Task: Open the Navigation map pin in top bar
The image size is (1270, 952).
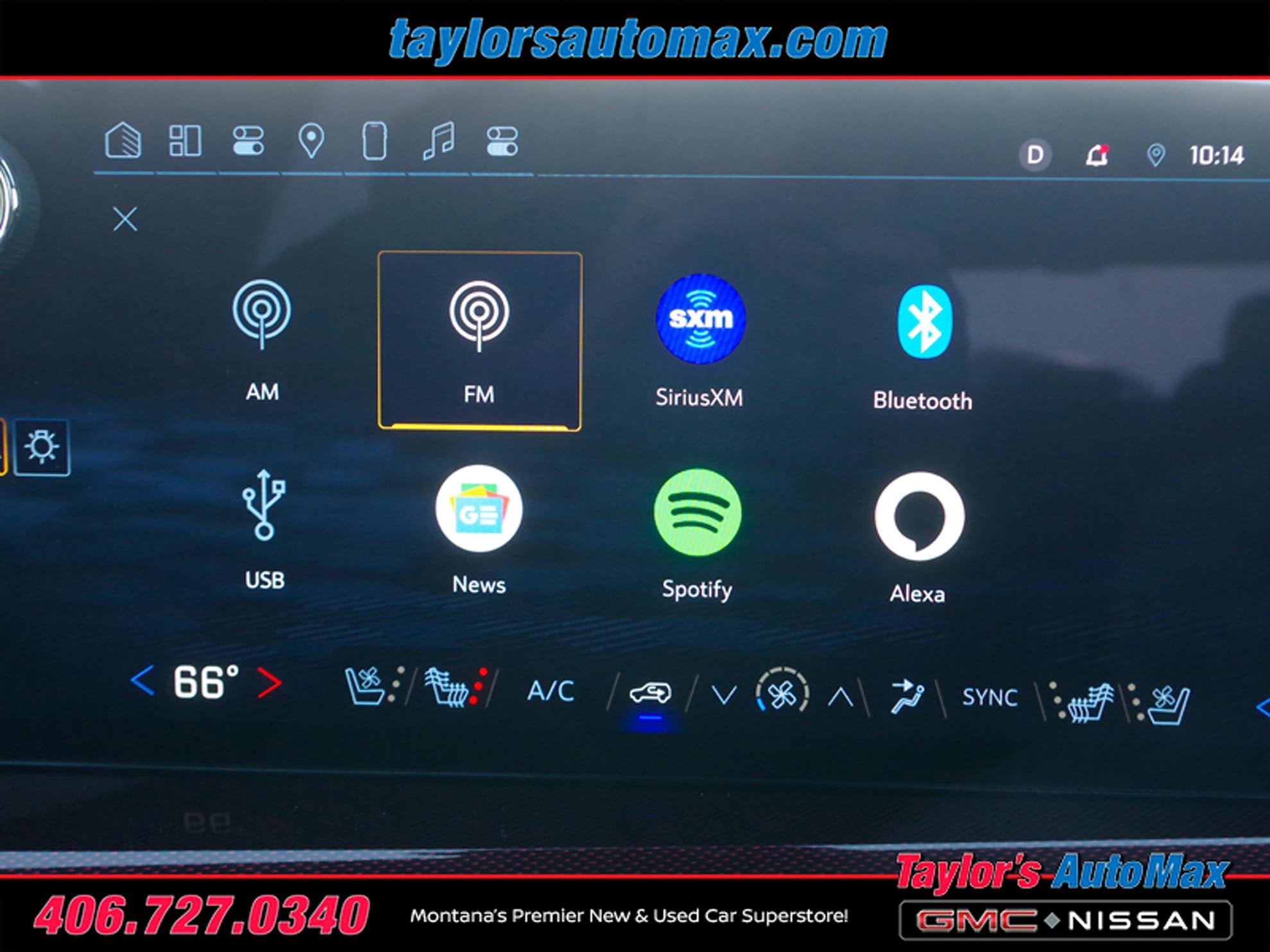Action: [x=311, y=140]
